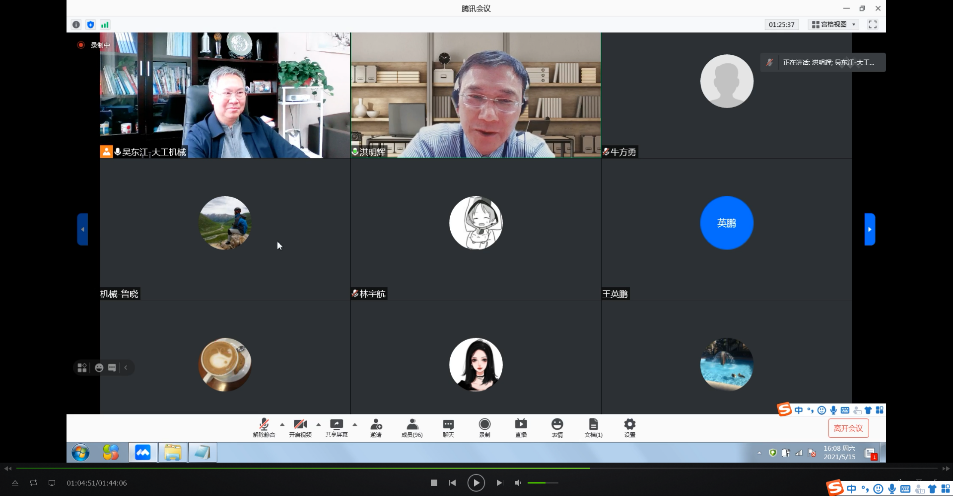953x496 pixels.
Task: Open the Chat panel (聊天)
Action: pos(448,426)
